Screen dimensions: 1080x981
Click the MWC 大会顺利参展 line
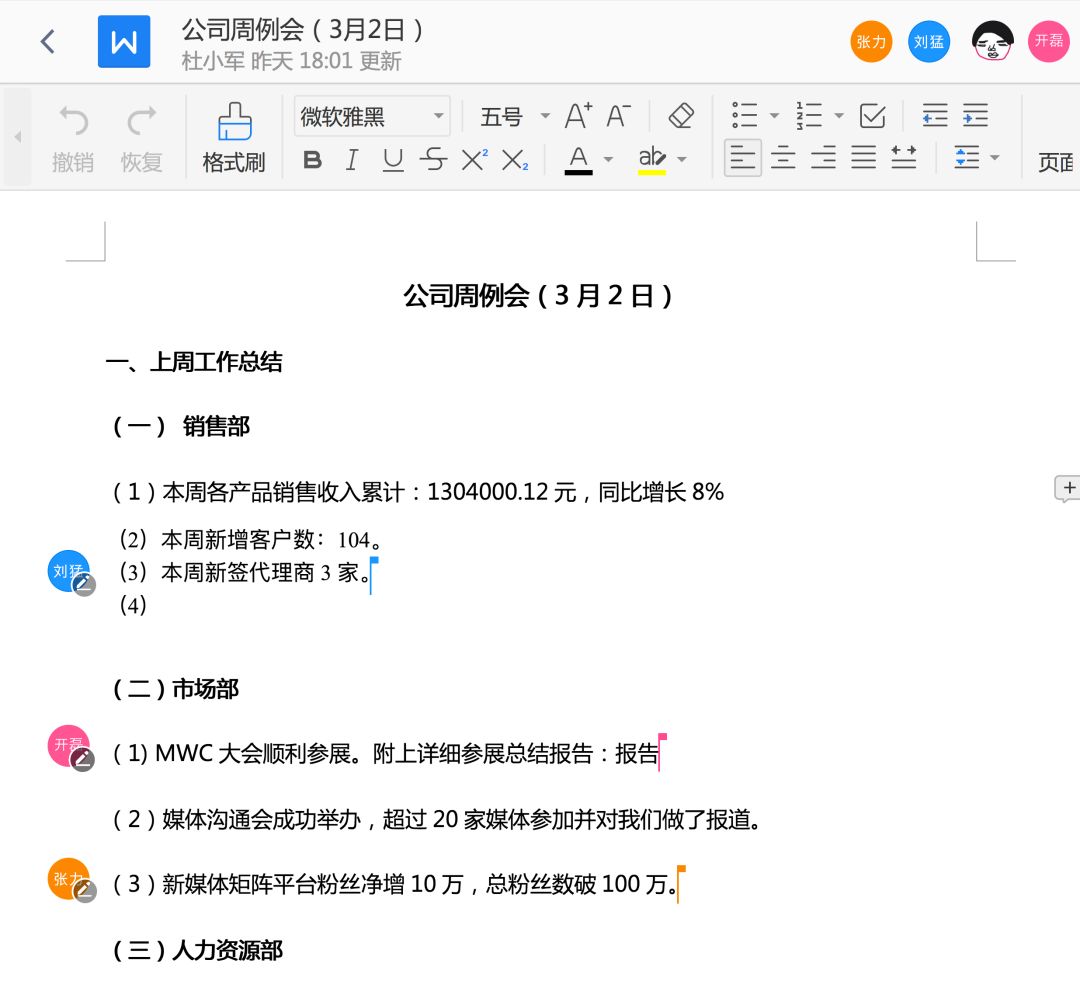point(384,754)
